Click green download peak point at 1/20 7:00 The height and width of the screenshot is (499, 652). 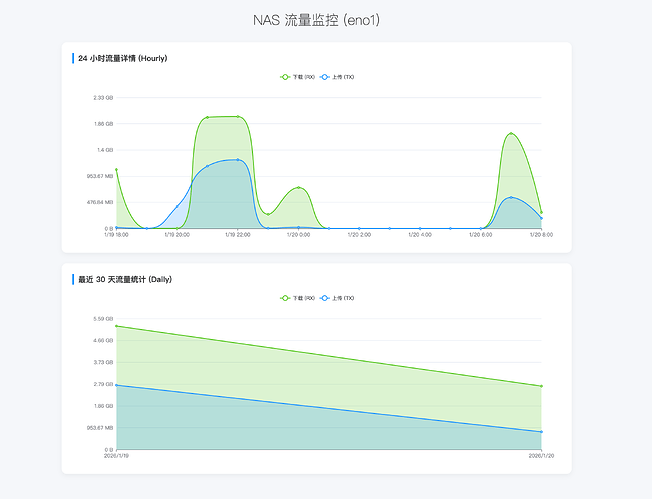click(x=511, y=133)
